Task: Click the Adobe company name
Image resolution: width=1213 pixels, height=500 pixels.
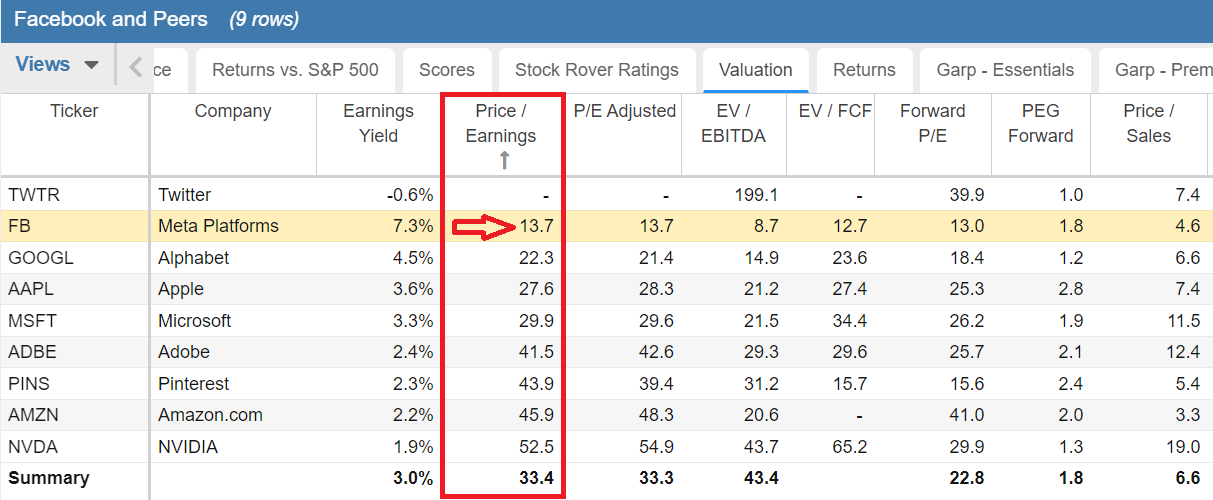Action: pos(184,352)
